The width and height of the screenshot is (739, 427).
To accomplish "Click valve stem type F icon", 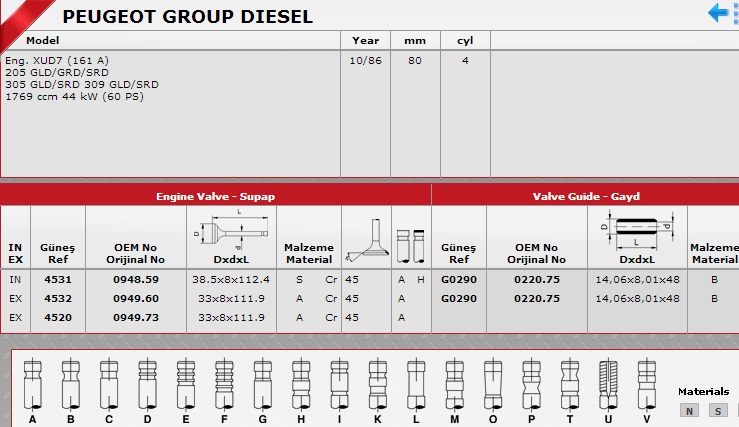I will point(222,385).
